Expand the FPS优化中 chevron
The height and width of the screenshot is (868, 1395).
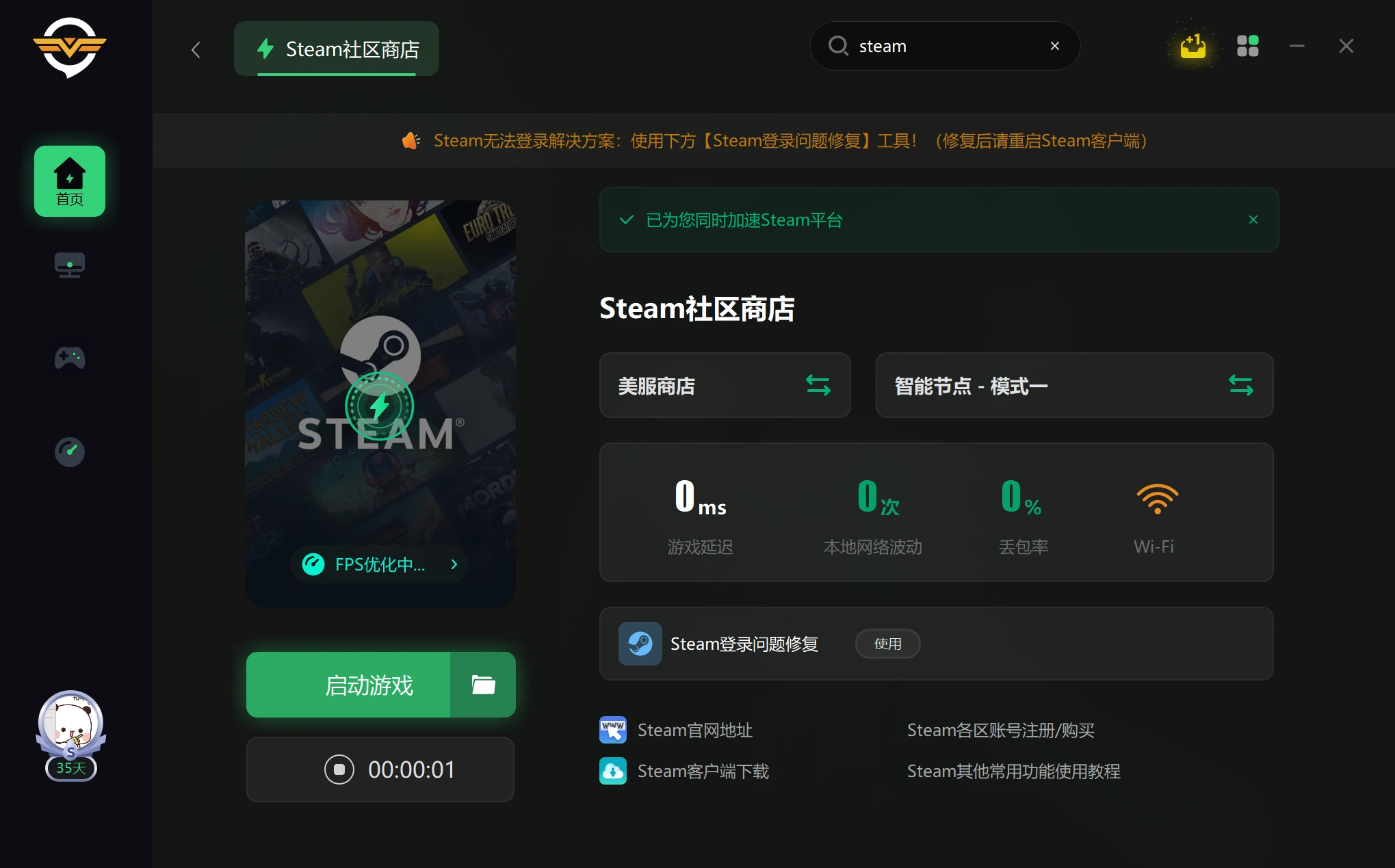(454, 564)
